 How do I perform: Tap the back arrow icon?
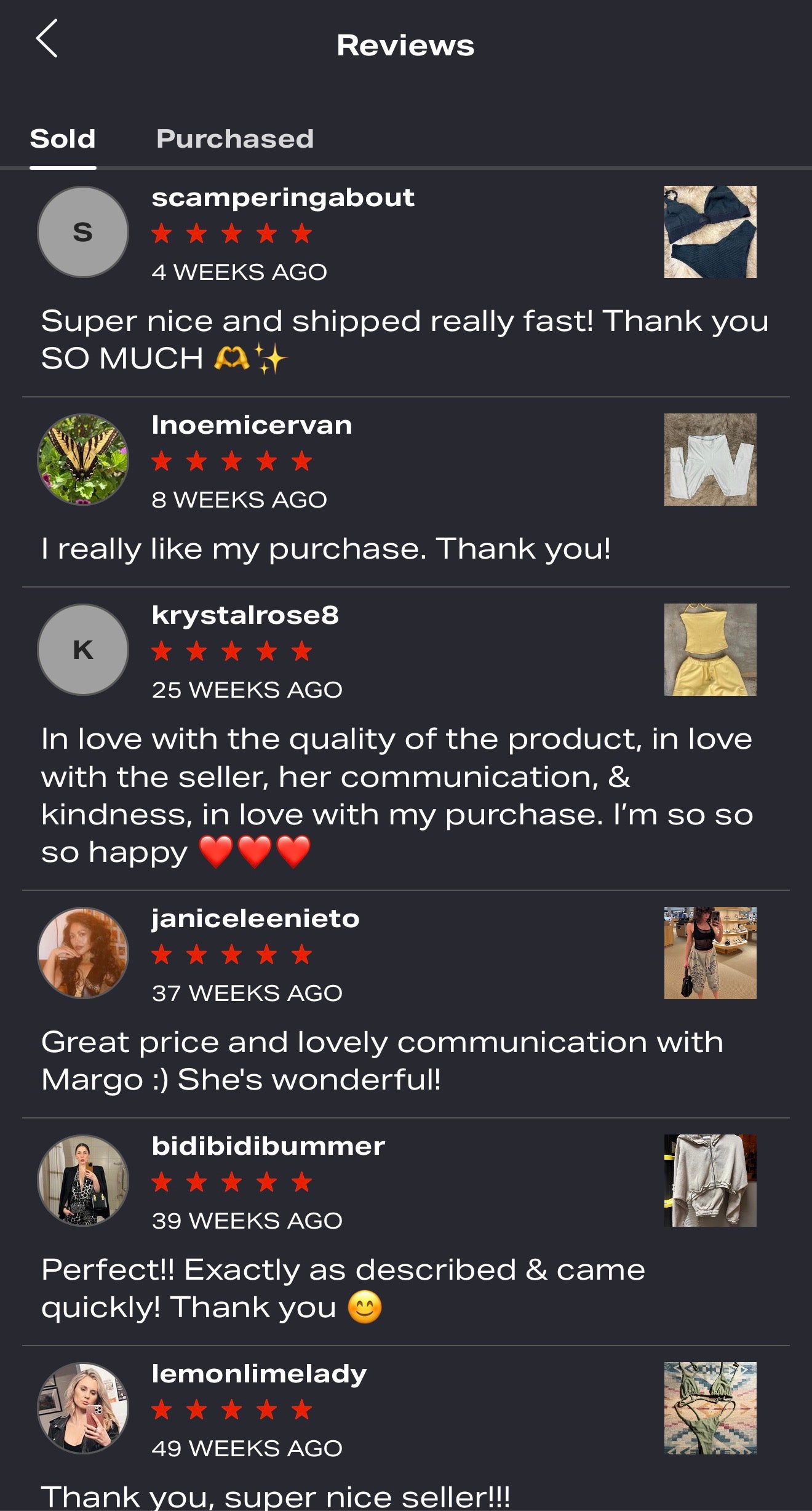[x=47, y=38]
